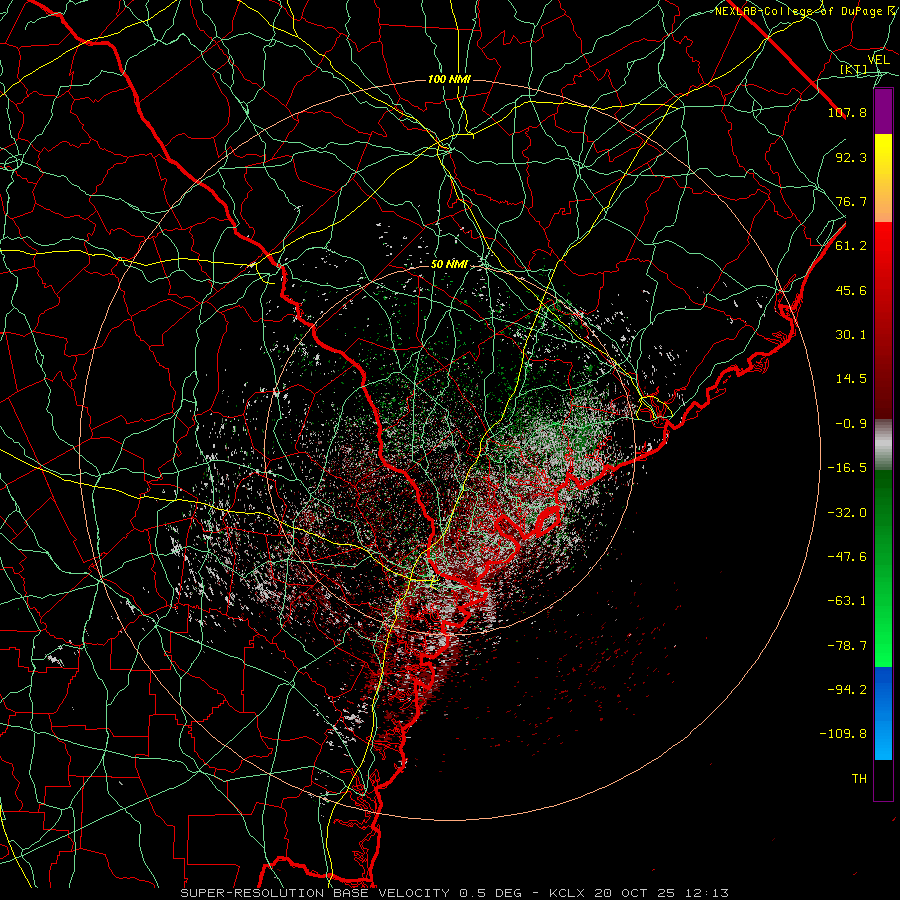
Task: Click the 14.5 legend value
Action: point(851,379)
